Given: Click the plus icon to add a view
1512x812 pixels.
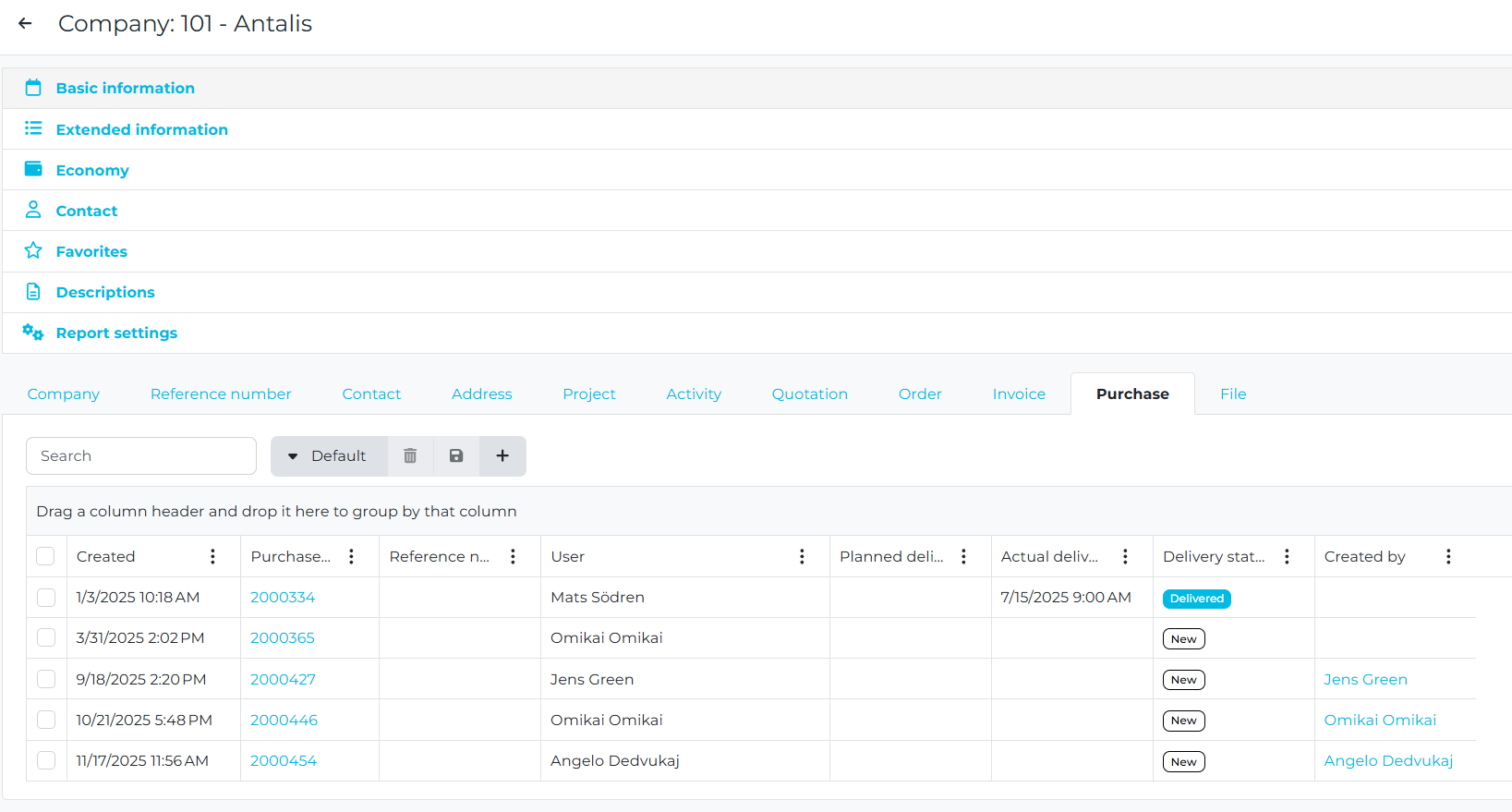Looking at the screenshot, I should coord(502,456).
